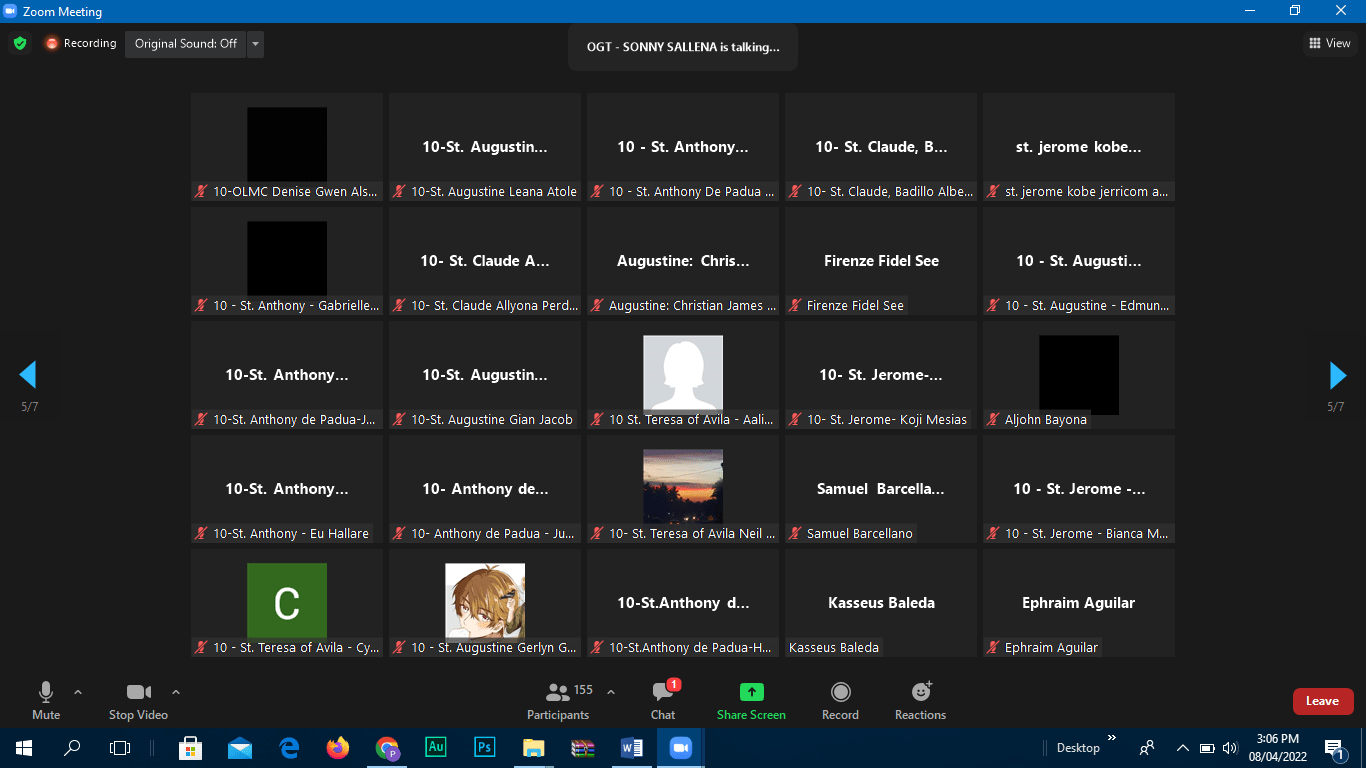This screenshot has height=768, width=1366.
Task: Click the red Leave button
Action: point(1322,701)
